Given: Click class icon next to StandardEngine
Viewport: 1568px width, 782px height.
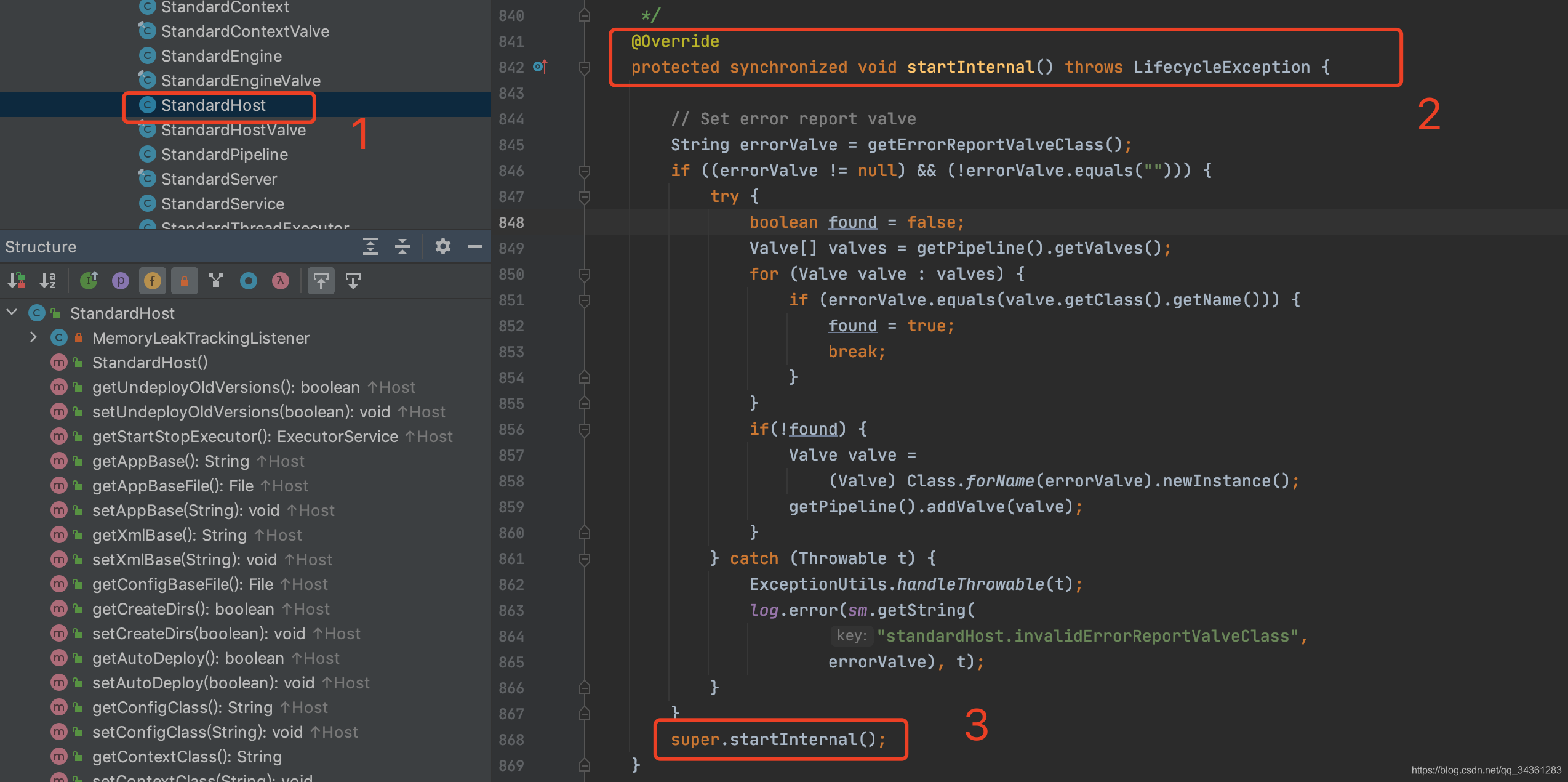Looking at the screenshot, I should [x=147, y=55].
